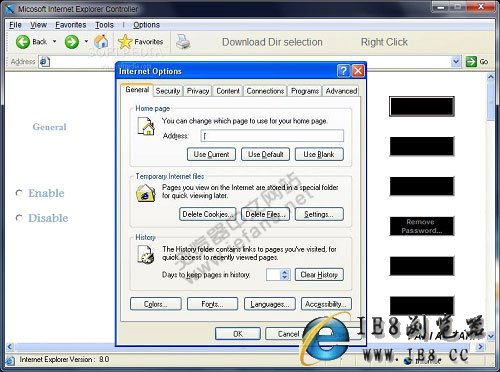Click the Print icon in toolbar
This screenshot has width=500, height=372.
pos(183,42)
